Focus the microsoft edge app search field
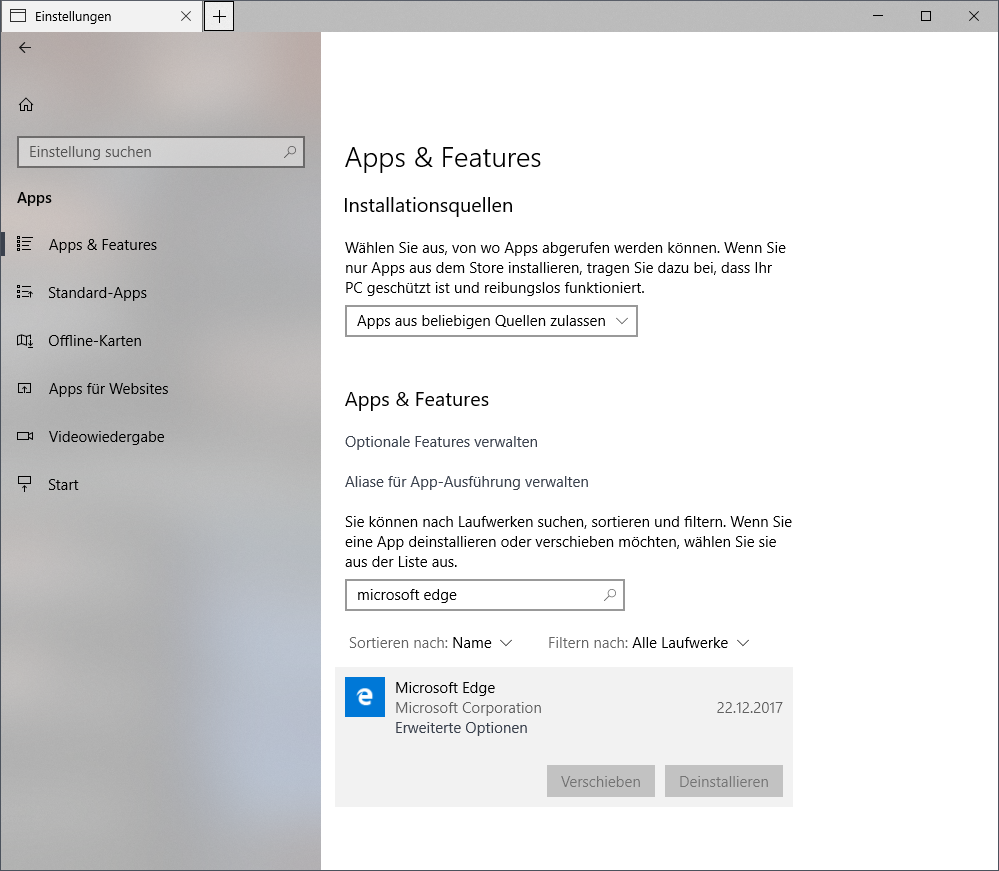 [x=485, y=594]
